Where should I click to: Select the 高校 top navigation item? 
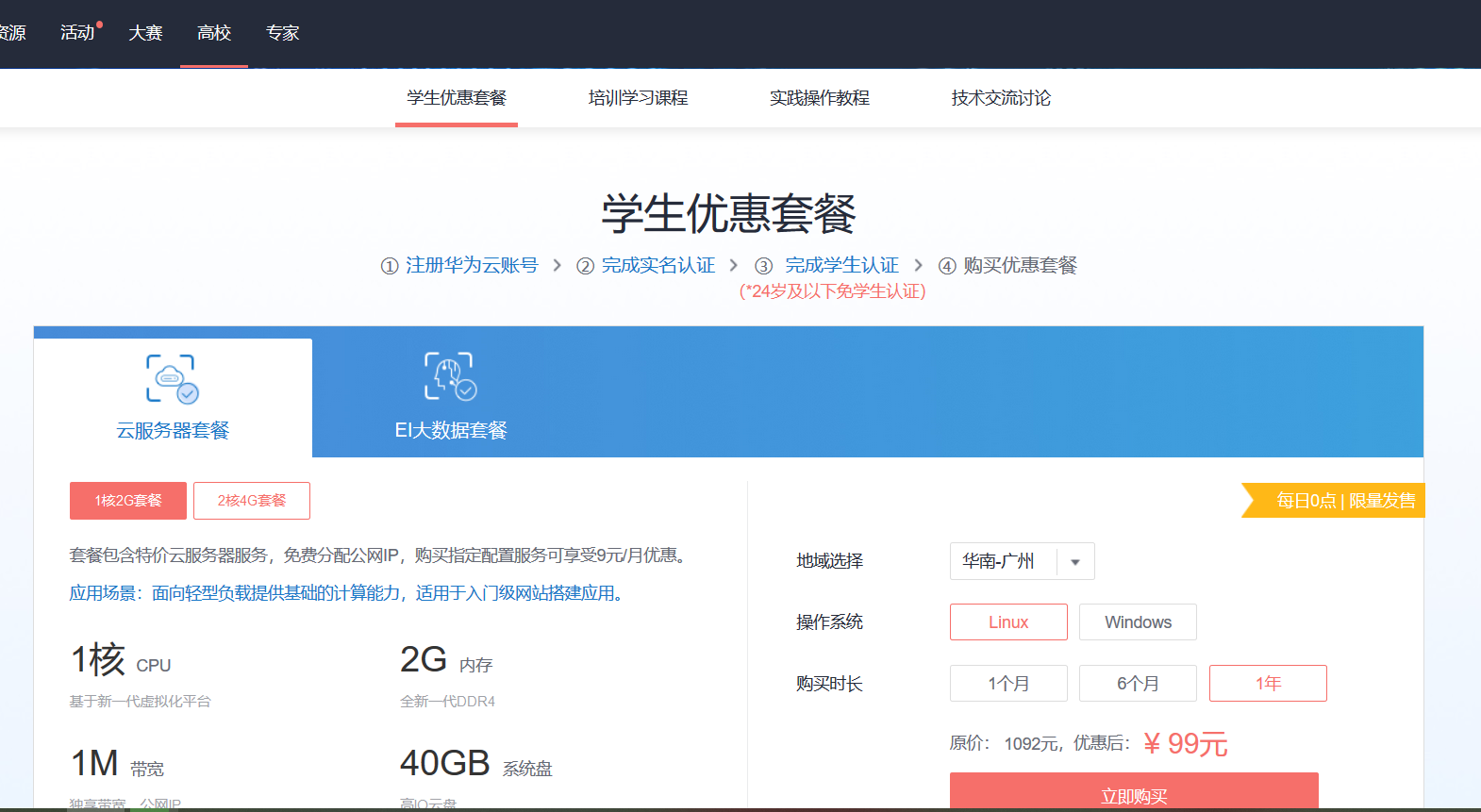click(x=214, y=33)
